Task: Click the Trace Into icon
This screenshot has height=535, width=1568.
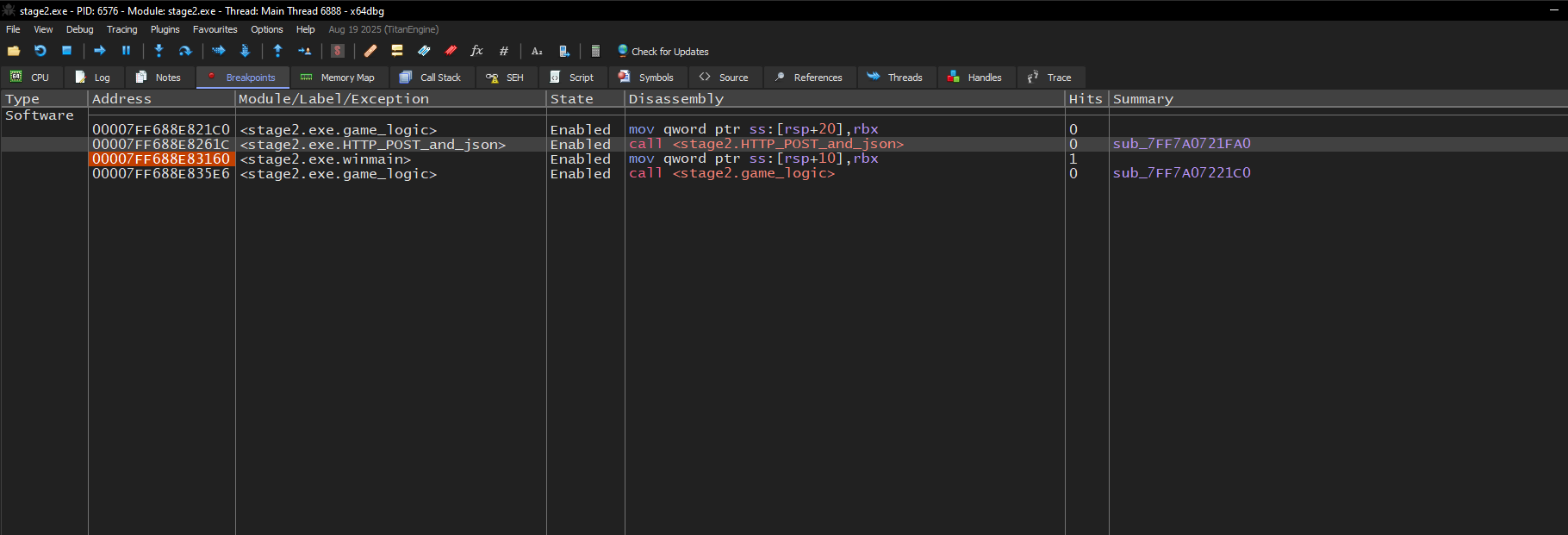Action: 218,51
